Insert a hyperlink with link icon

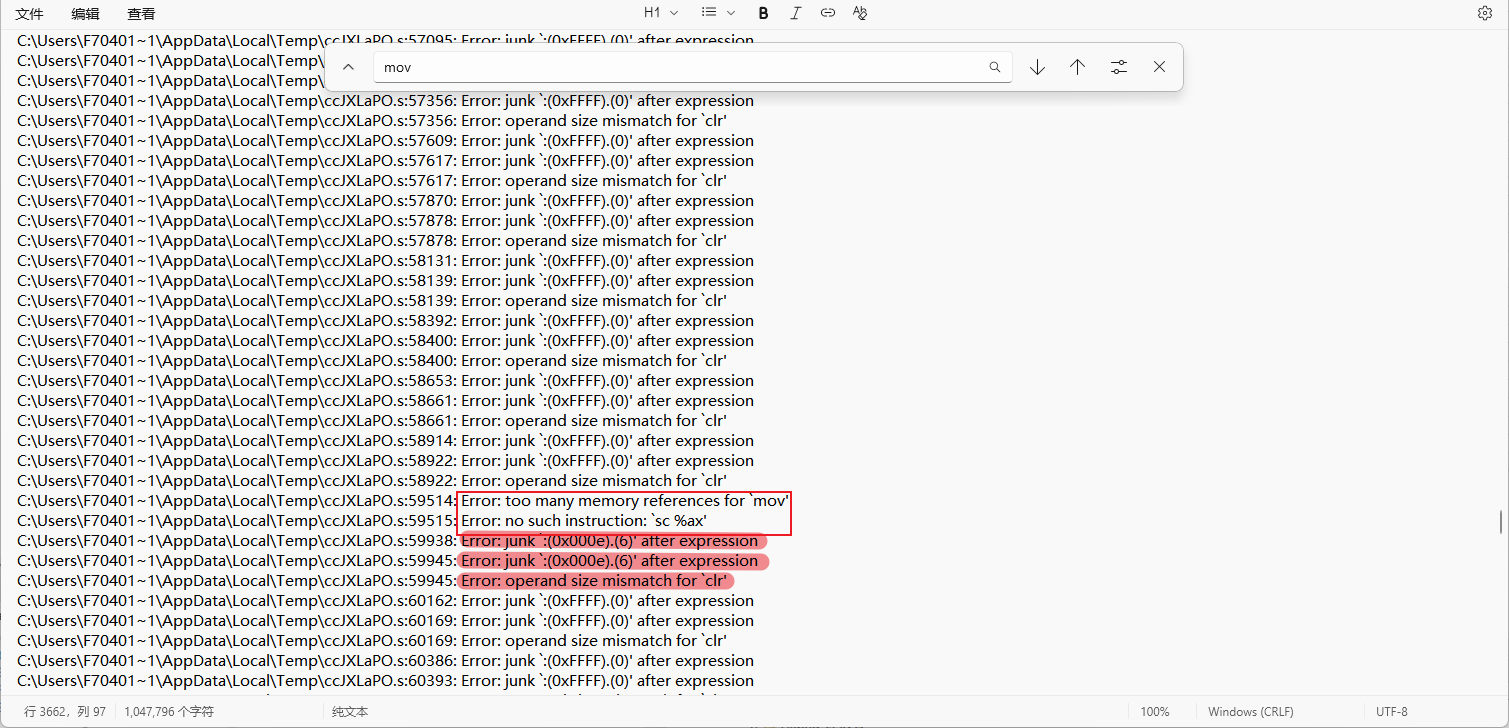click(827, 13)
